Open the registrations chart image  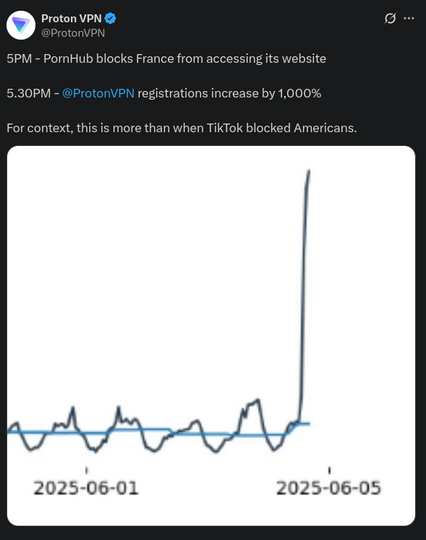tap(211, 336)
